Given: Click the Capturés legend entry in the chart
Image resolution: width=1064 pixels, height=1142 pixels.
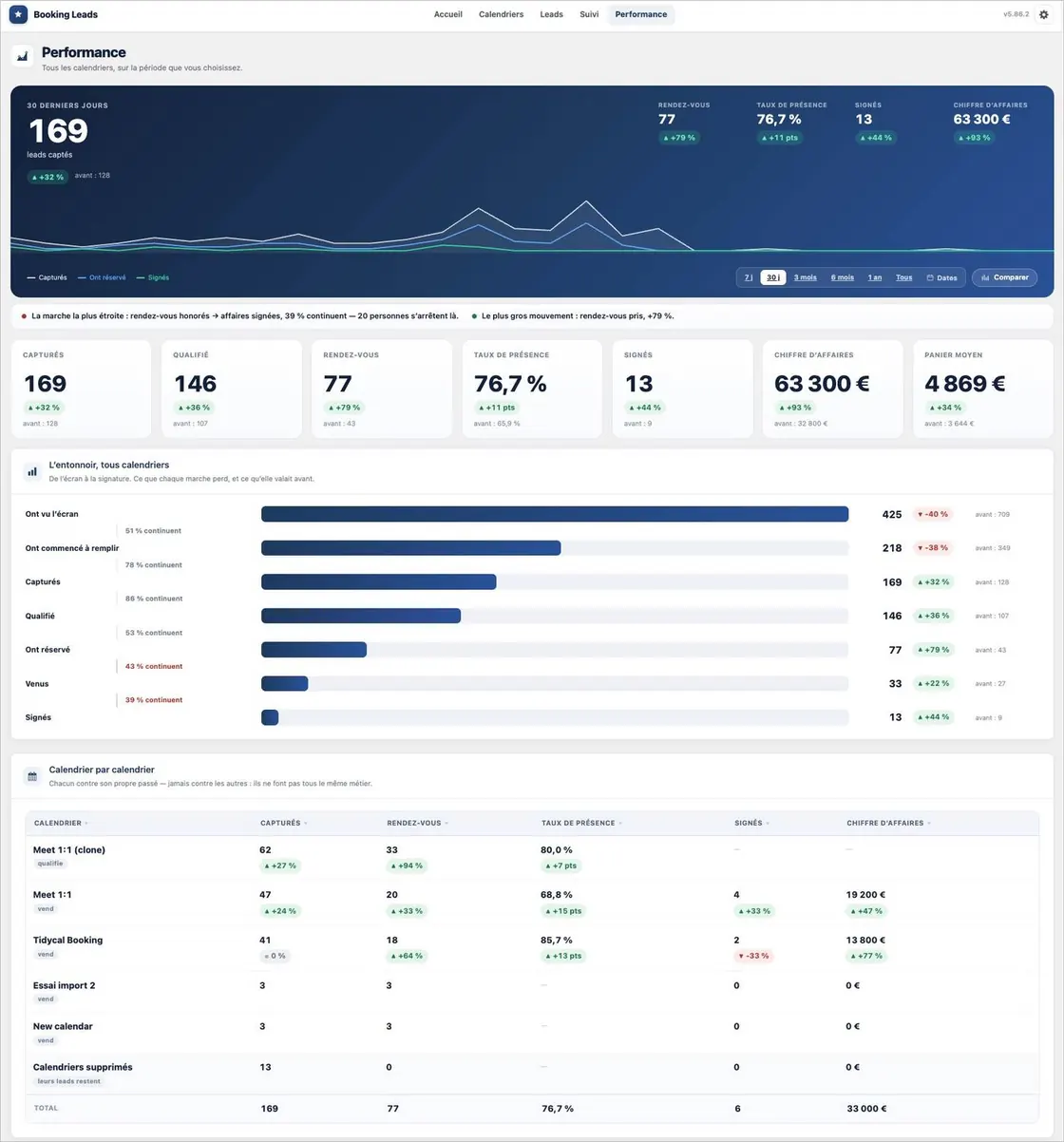Looking at the screenshot, I should tap(47, 277).
